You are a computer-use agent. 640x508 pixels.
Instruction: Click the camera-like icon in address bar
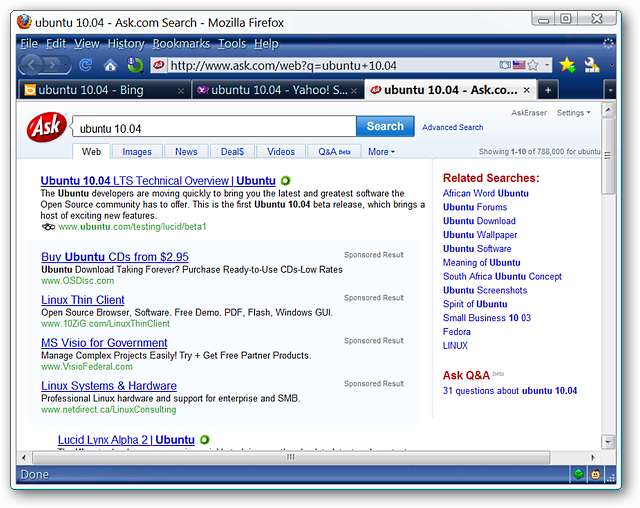tap(505, 65)
